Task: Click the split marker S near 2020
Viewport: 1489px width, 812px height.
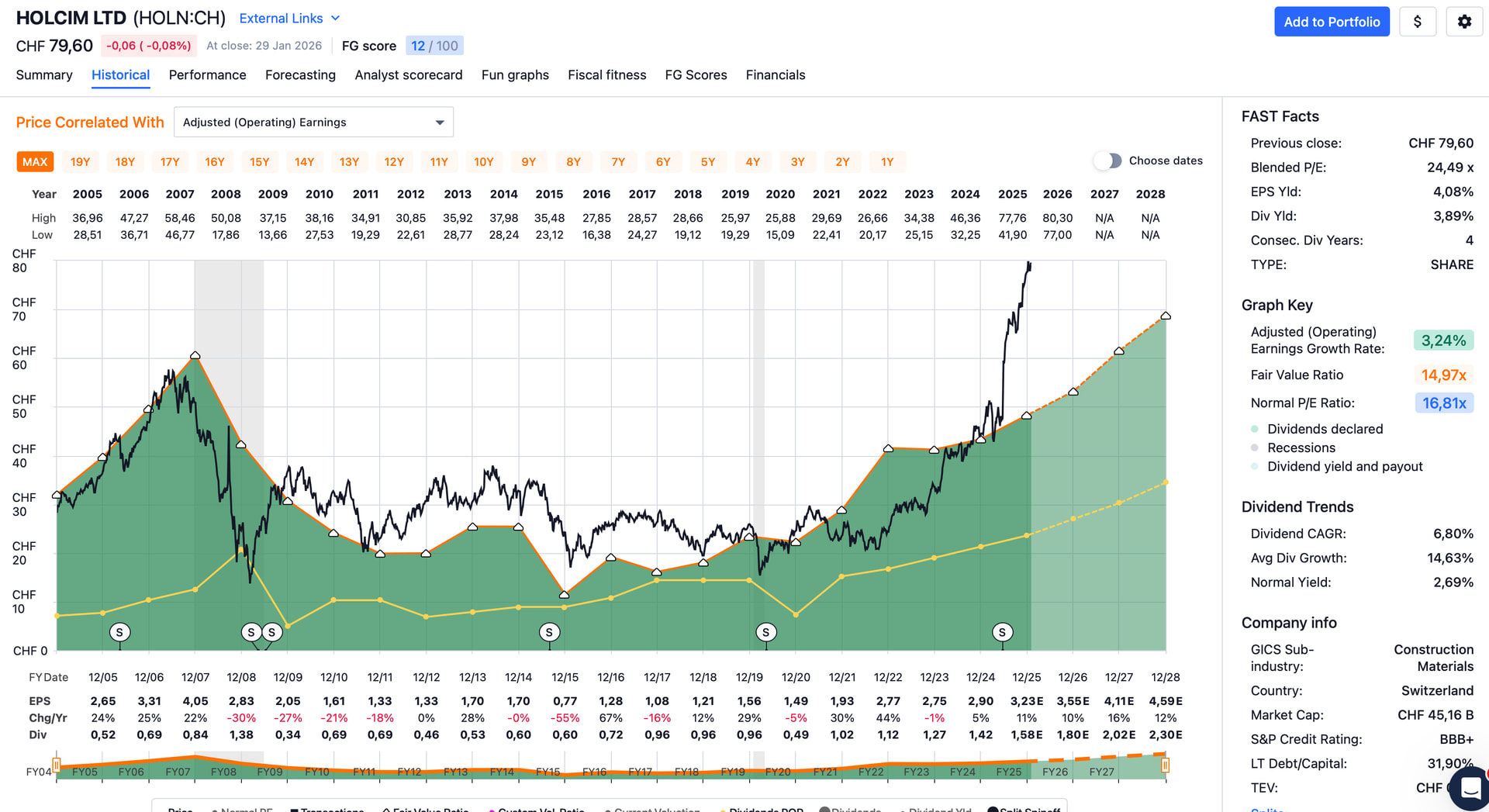Action: [765, 632]
